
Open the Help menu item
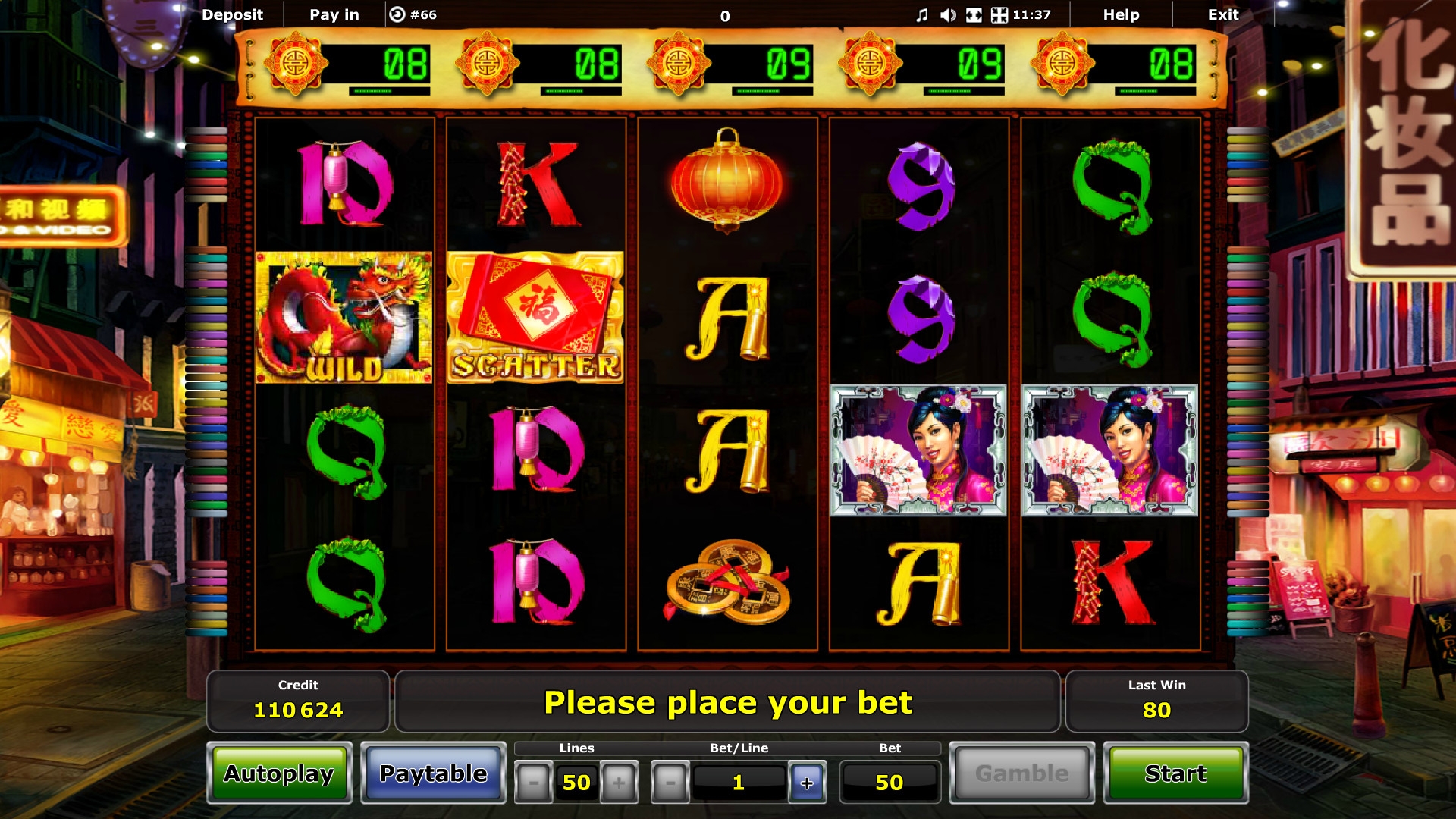(1121, 14)
